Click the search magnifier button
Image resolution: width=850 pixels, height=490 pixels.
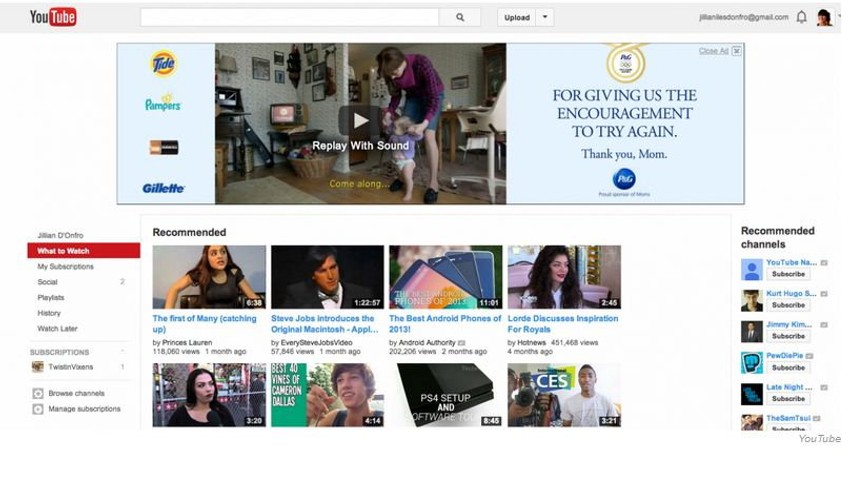pos(460,17)
